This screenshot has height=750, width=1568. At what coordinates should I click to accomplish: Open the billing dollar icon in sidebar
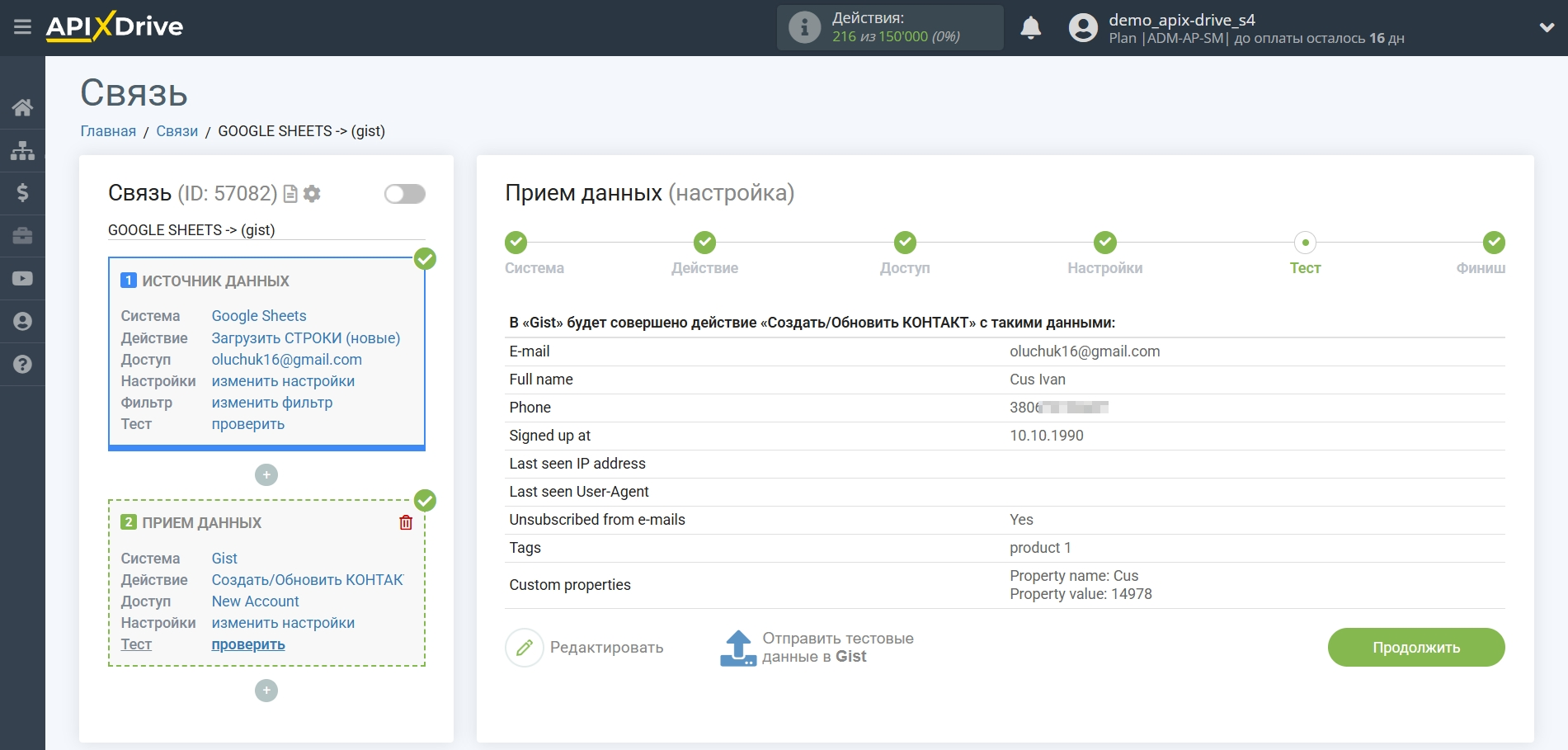coord(22,193)
